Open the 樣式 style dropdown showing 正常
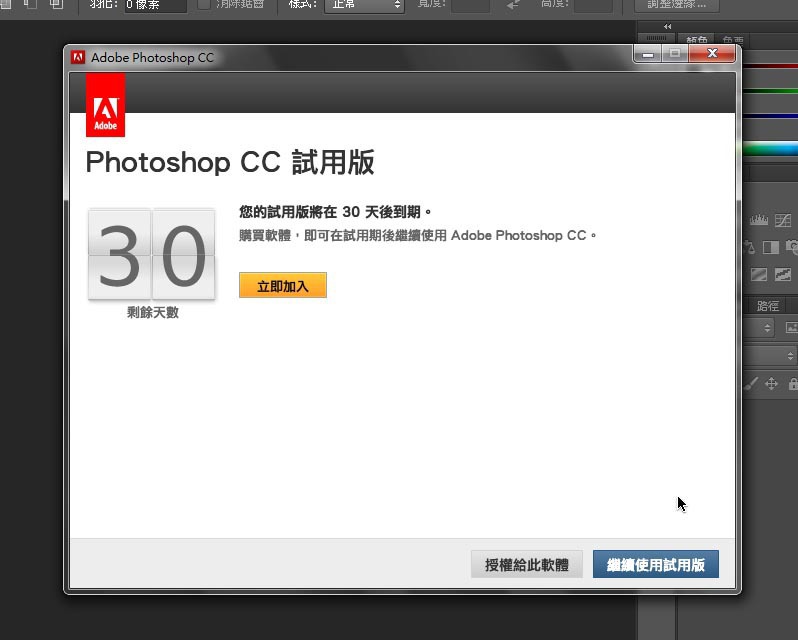Screen dimensions: 798x640 point(364,5)
